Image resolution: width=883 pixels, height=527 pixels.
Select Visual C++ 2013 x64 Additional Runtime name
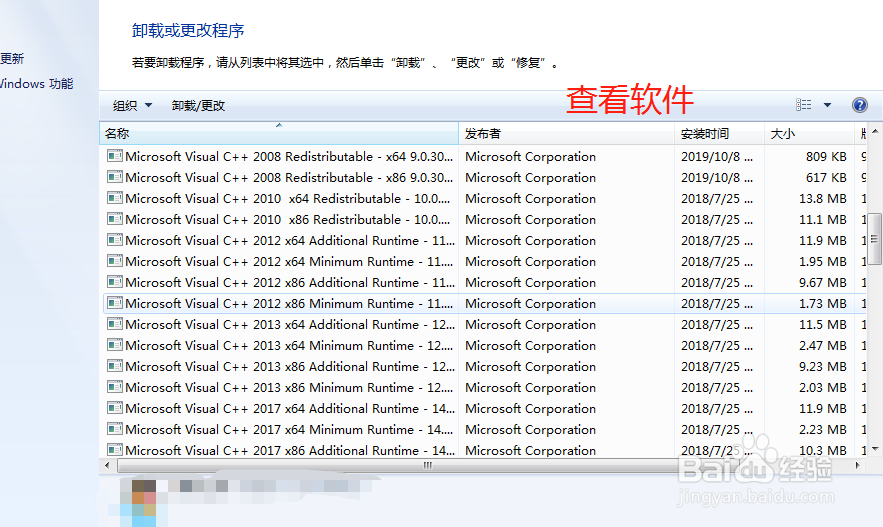(290, 325)
